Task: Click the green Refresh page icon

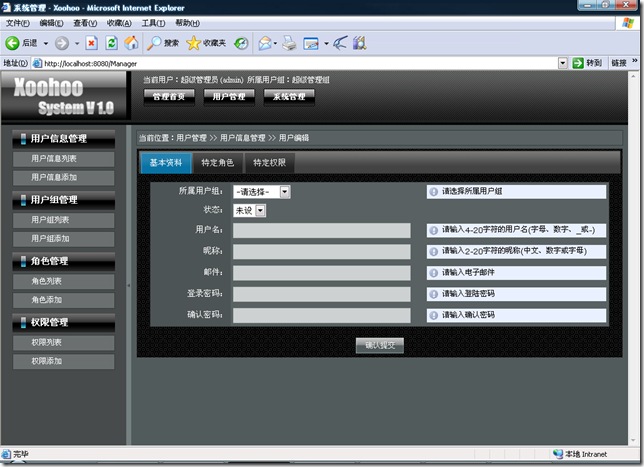Action: 111,43
